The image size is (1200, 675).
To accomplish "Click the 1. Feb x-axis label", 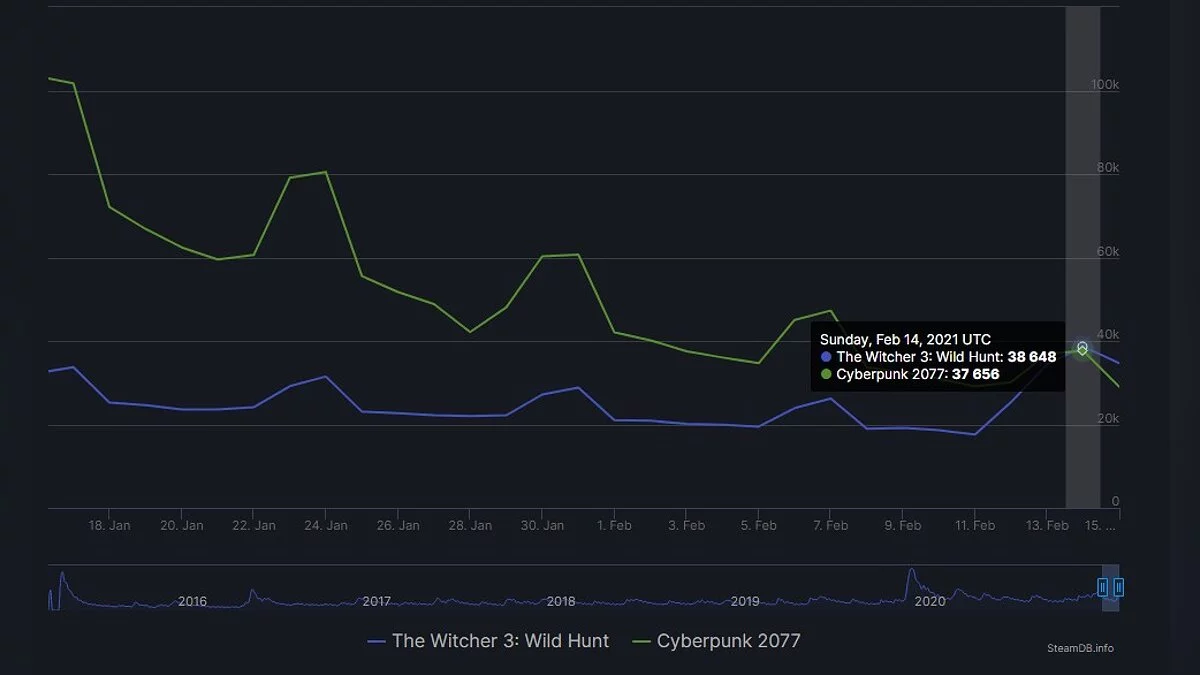I will coord(614,525).
